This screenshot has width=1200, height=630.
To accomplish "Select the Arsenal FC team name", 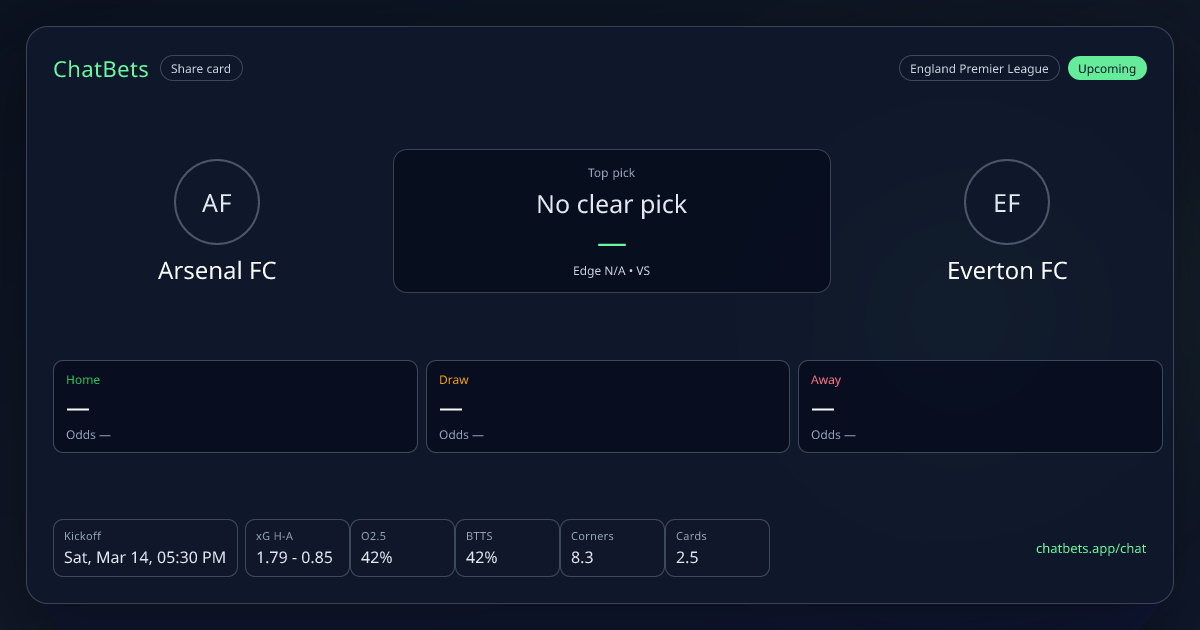I will pyautogui.click(x=217, y=271).
